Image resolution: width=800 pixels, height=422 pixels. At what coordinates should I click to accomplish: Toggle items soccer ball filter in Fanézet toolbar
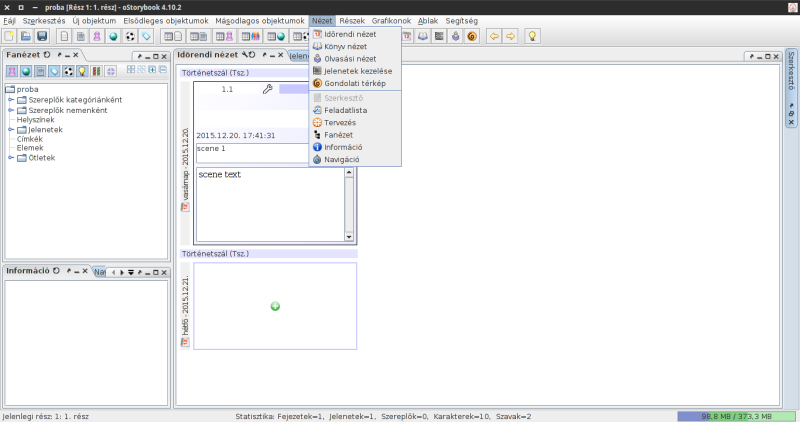click(68, 71)
